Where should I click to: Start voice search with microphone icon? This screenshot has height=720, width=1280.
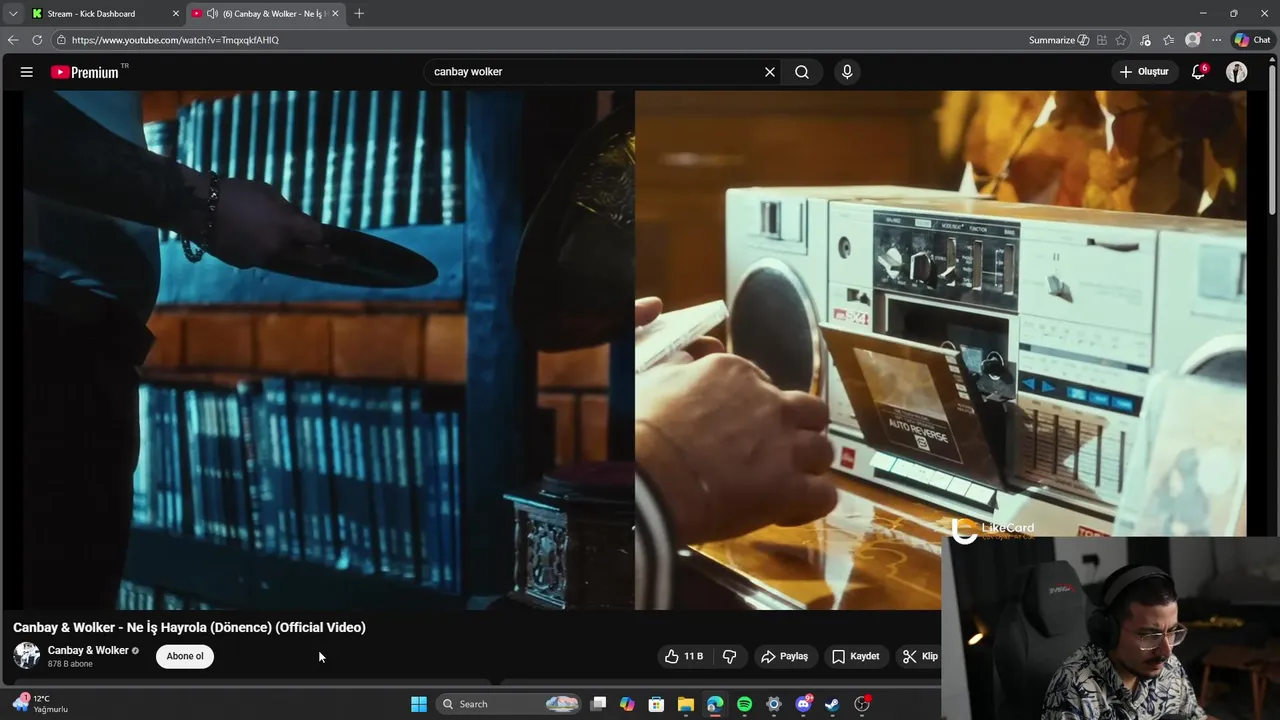pyautogui.click(x=847, y=72)
